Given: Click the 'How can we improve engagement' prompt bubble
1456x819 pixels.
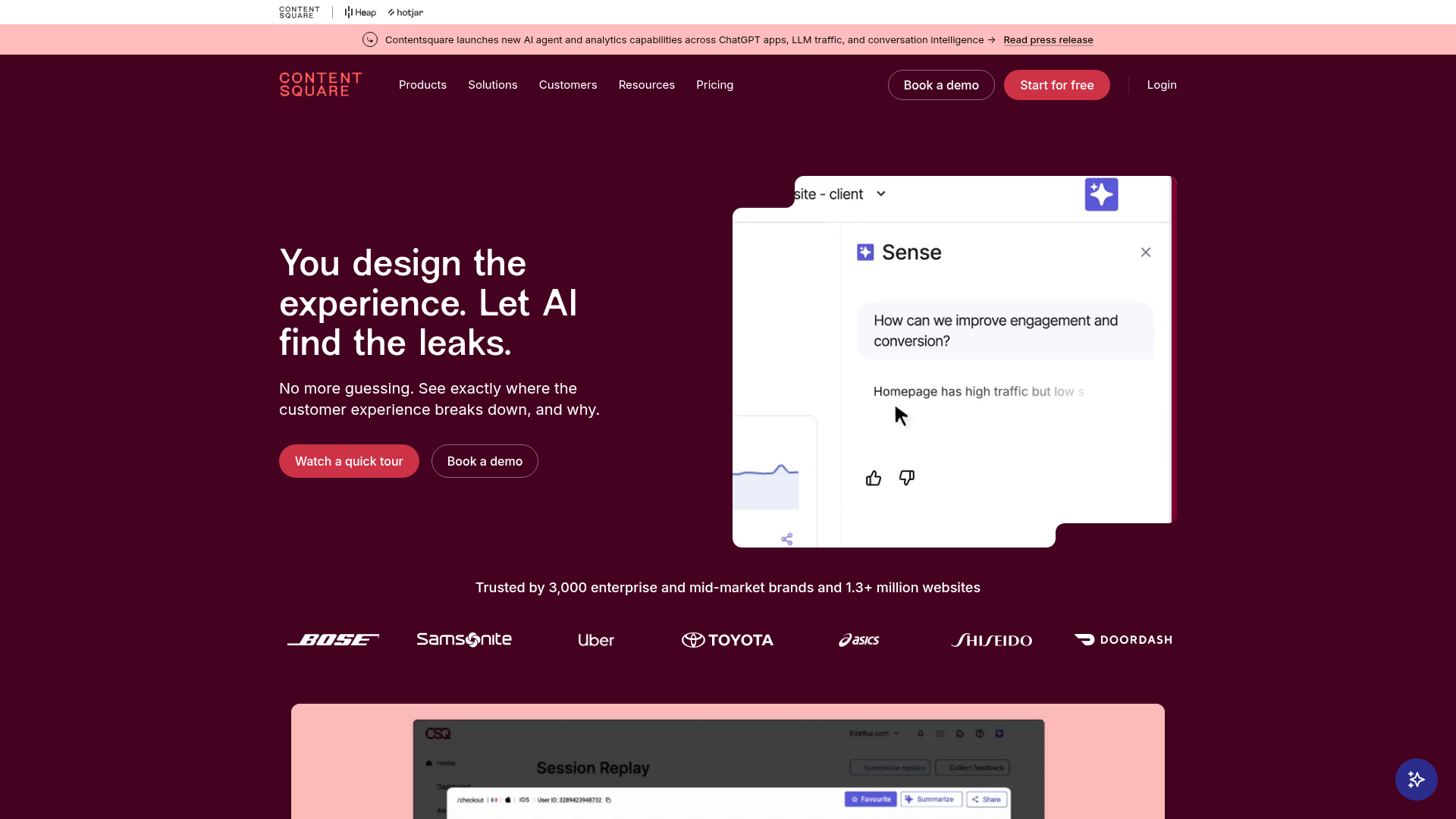Looking at the screenshot, I should [1006, 331].
